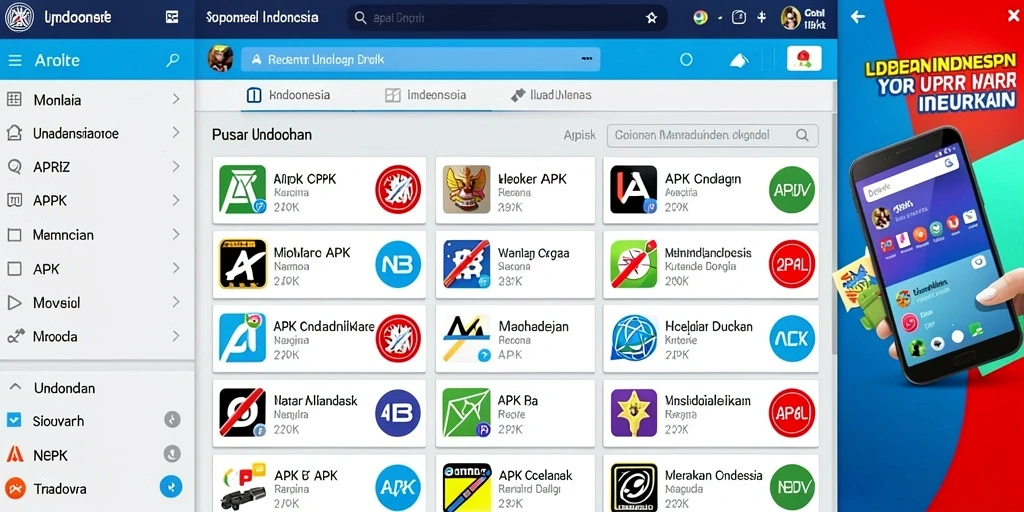The height and width of the screenshot is (512, 1024).
Task: Click the Tradovra orange icon
Action: 14,488
